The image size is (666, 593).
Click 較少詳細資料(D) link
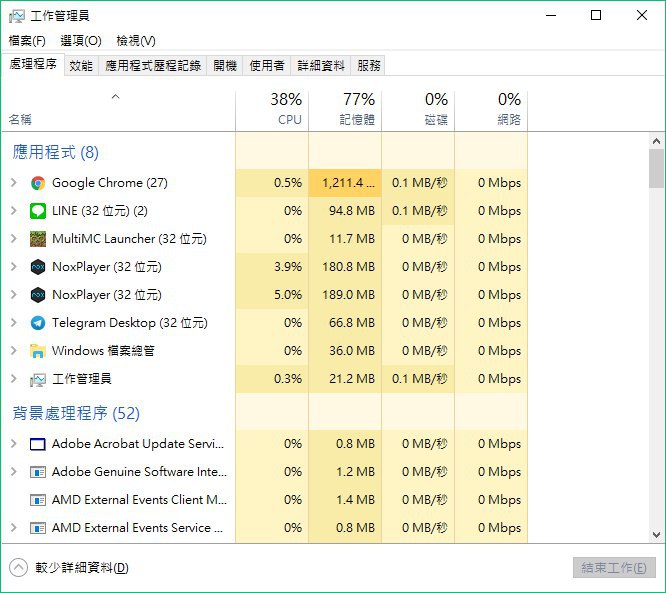[x=82, y=568]
